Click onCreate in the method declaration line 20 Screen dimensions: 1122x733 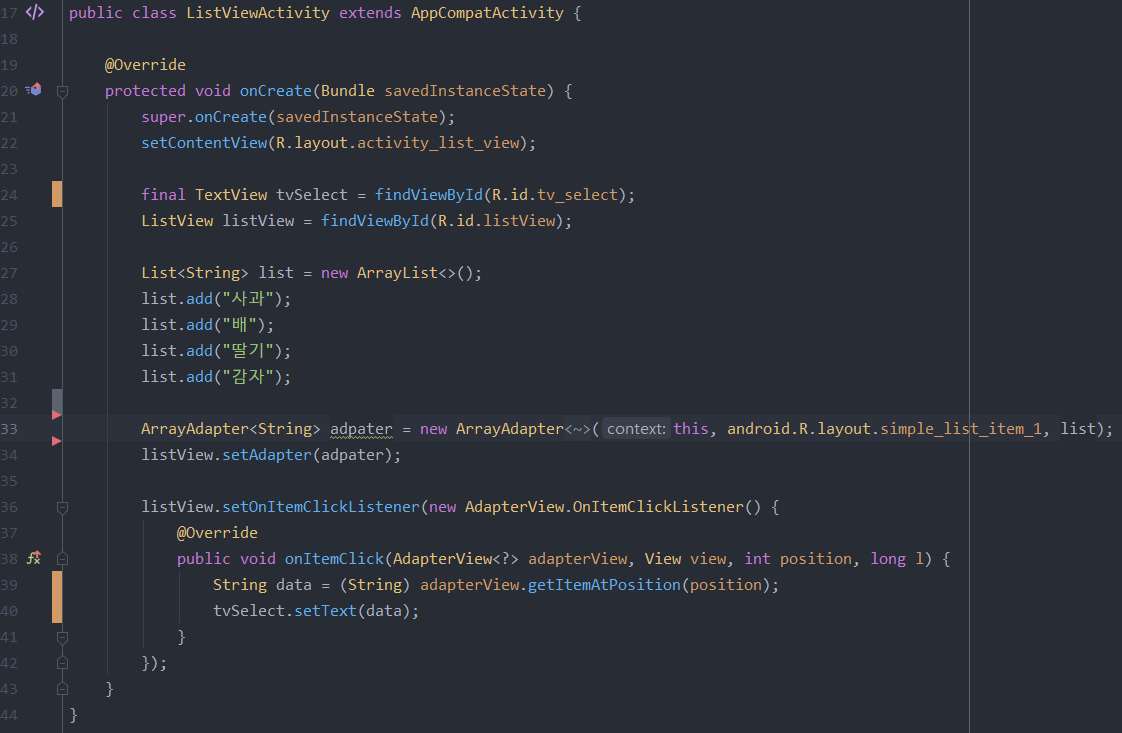tap(275, 91)
